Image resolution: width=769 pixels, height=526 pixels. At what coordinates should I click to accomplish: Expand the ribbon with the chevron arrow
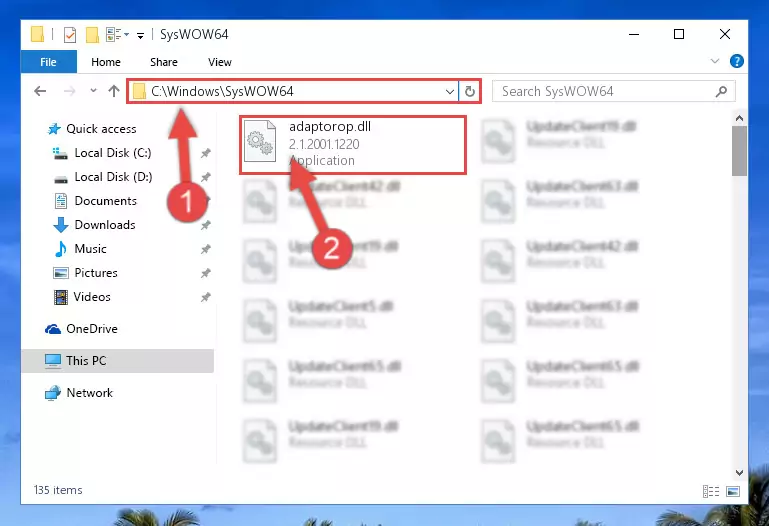[715, 61]
